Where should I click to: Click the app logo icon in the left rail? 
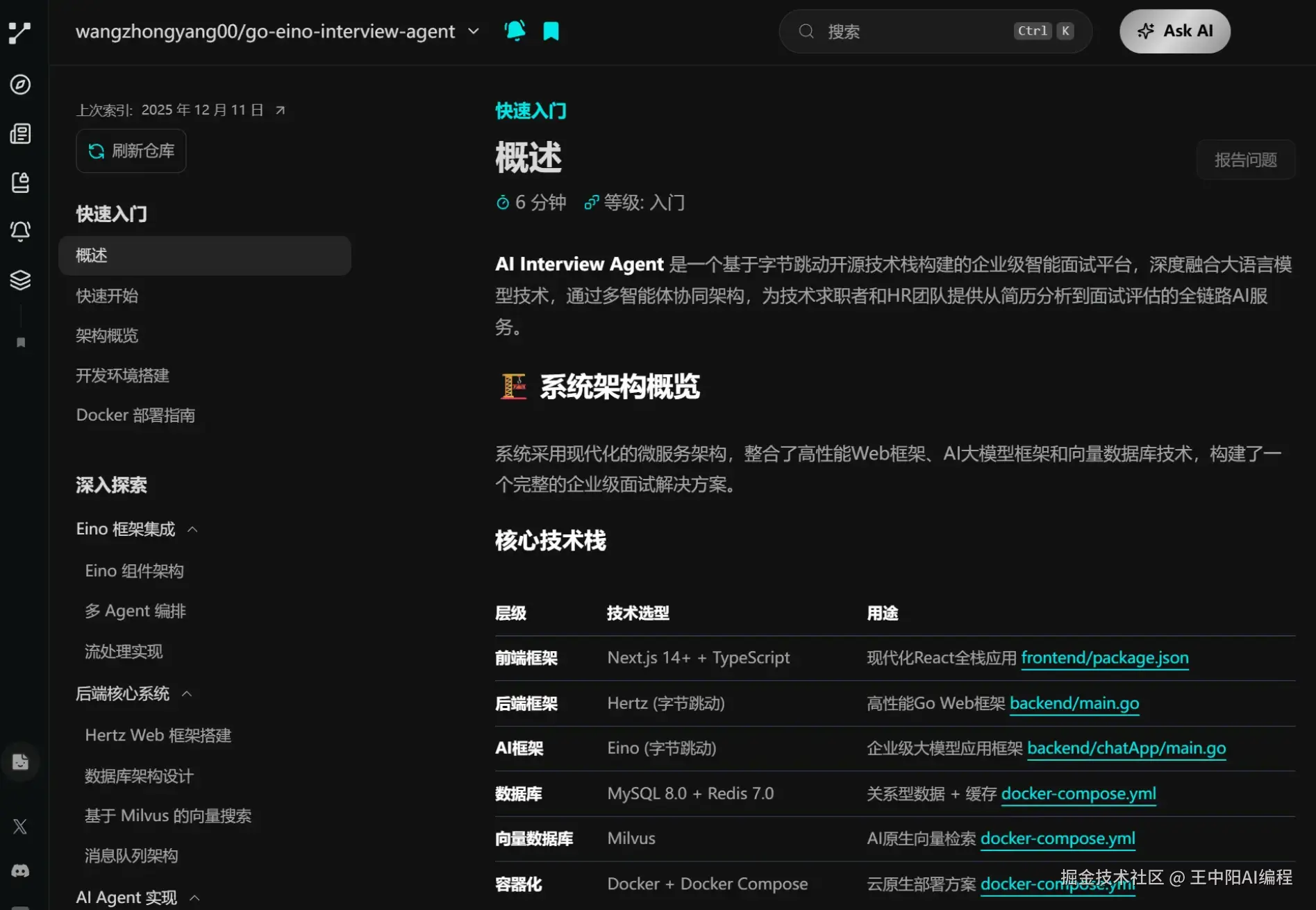pyautogui.click(x=20, y=32)
